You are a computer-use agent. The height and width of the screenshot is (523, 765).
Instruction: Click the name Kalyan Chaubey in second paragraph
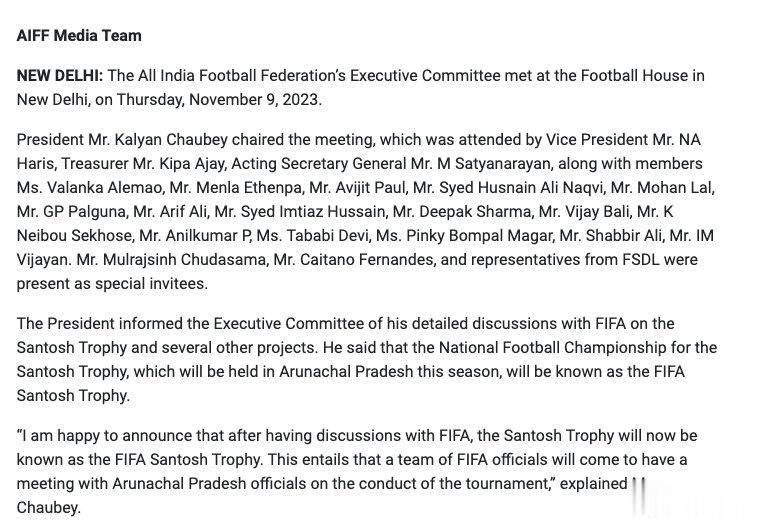(x=171, y=140)
